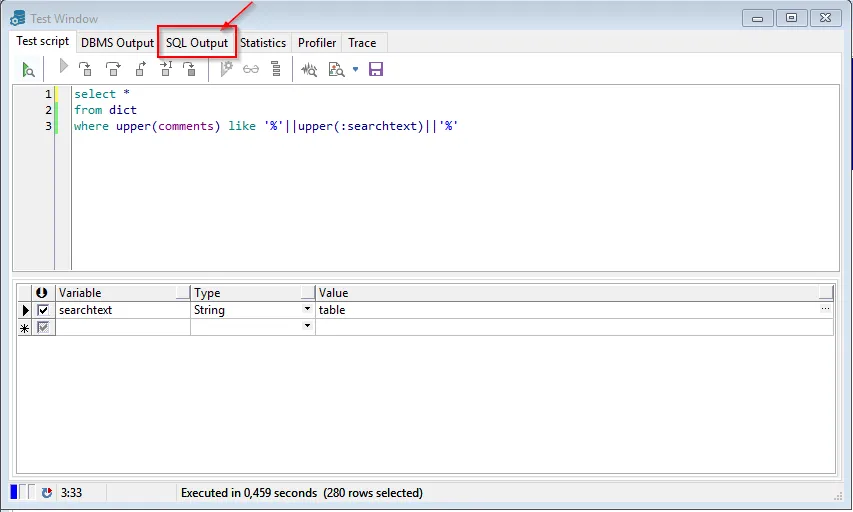Click the document-magnifier profiler report icon
Screen dimensions: 853x512
point(336,70)
